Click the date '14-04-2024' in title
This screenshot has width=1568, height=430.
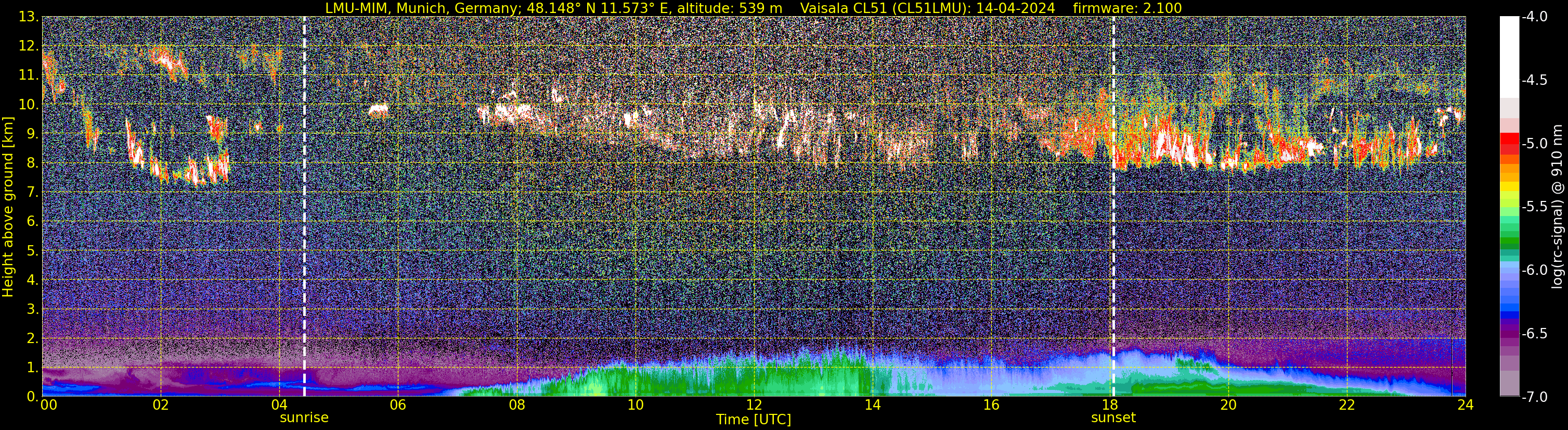(x=1015, y=8)
